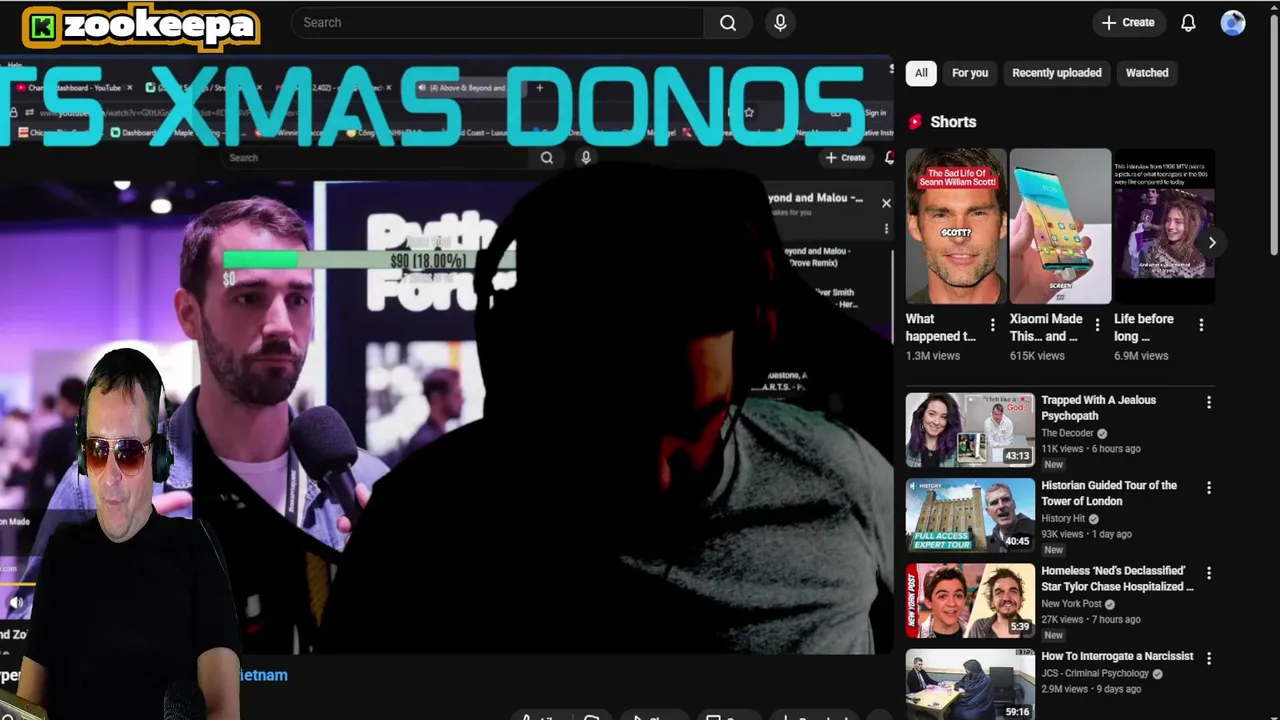Image resolution: width=1280 pixels, height=720 pixels.
Task: Click search icon inside embedded YouTube window
Action: tap(547, 157)
